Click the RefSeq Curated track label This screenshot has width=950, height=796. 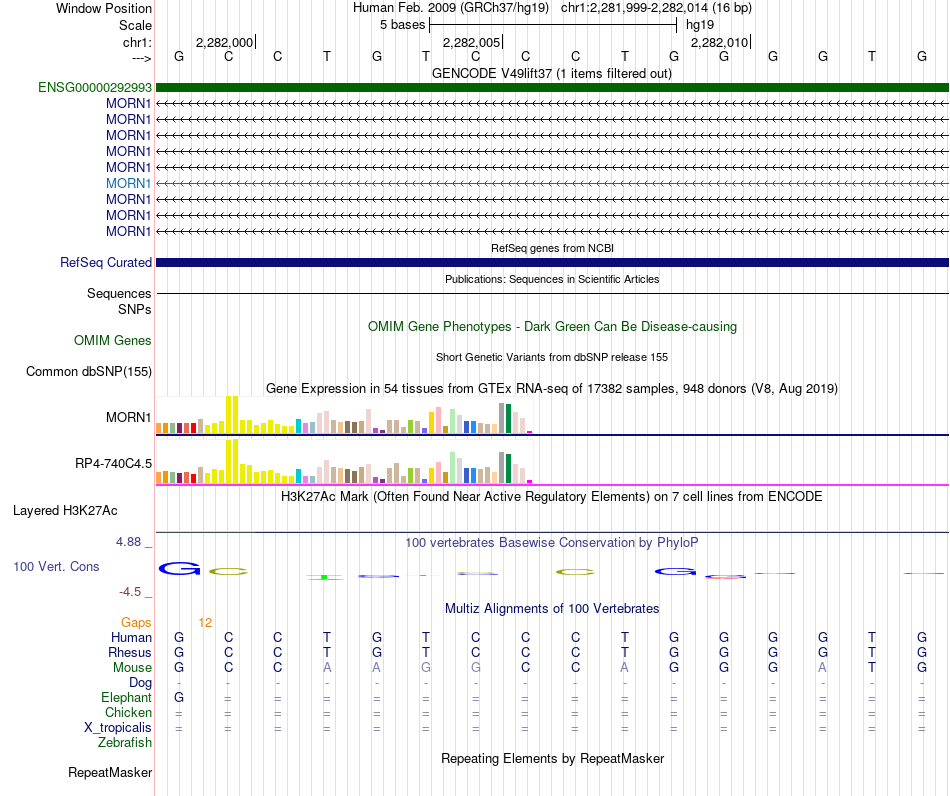coord(105,262)
